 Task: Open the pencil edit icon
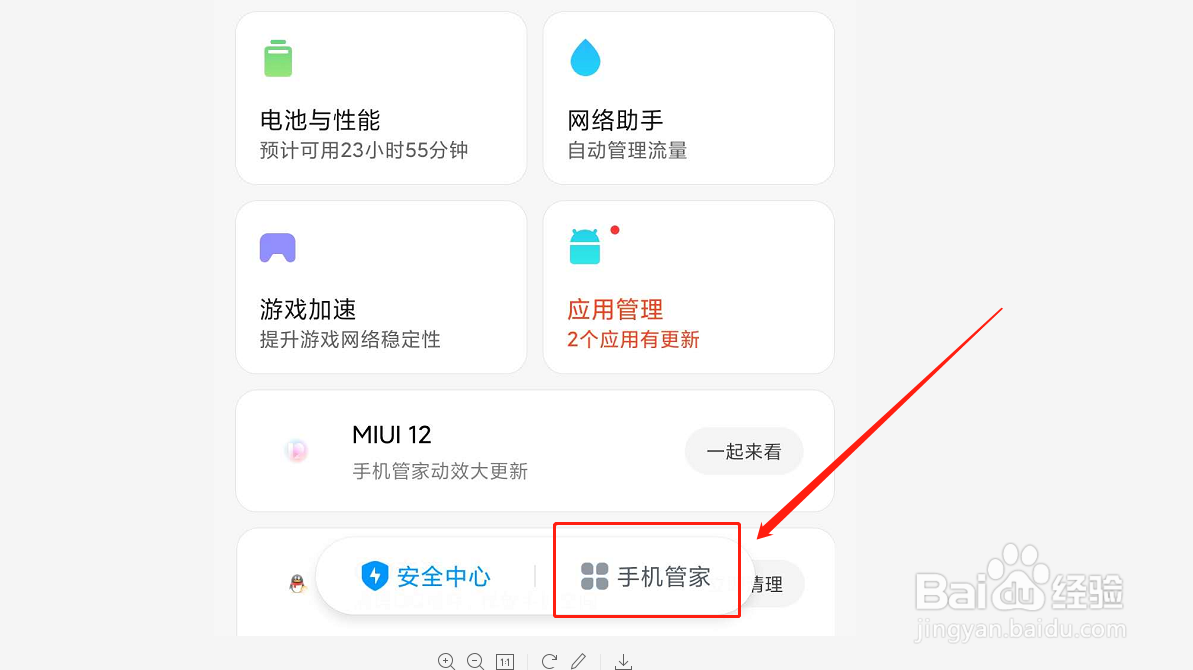coord(578,660)
